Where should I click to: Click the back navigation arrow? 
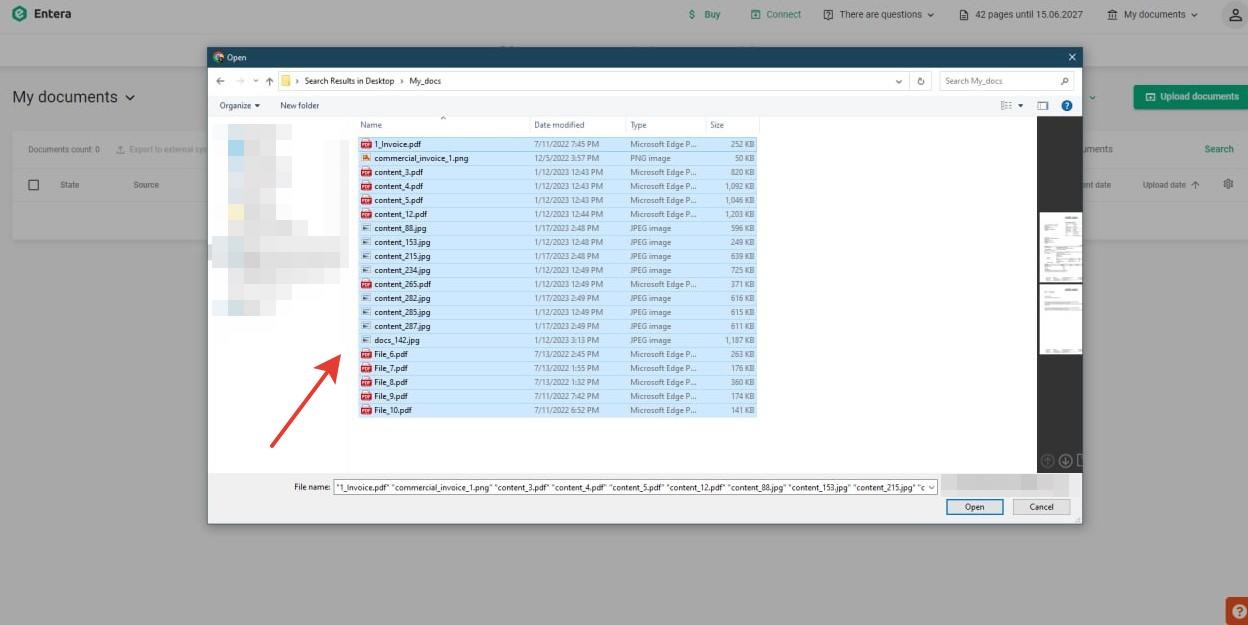point(221,81)
